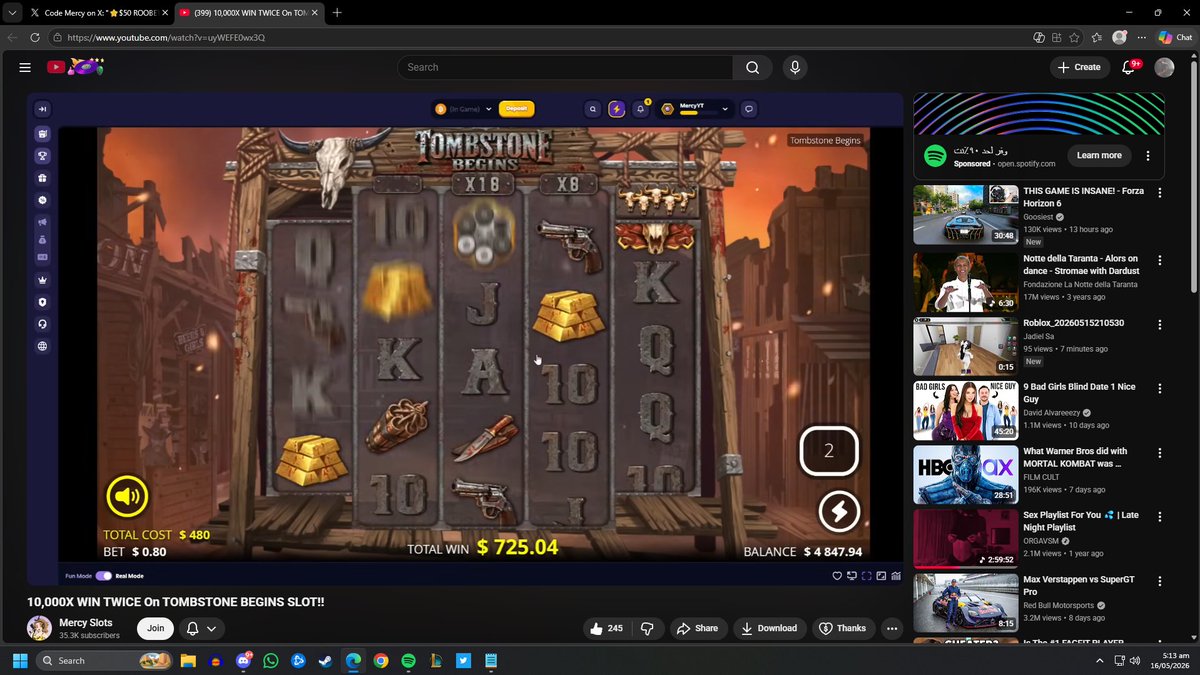Viewport: 1200px width, 675px height.
Task: Open menu for Notte della Taranta video
Action: coord(1160,259)
